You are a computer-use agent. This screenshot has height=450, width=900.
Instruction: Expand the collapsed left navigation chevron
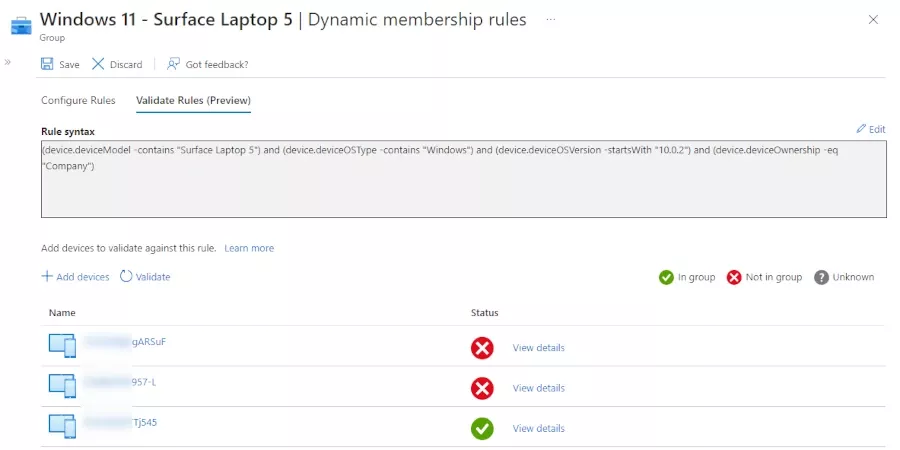[x=8, y=62]
